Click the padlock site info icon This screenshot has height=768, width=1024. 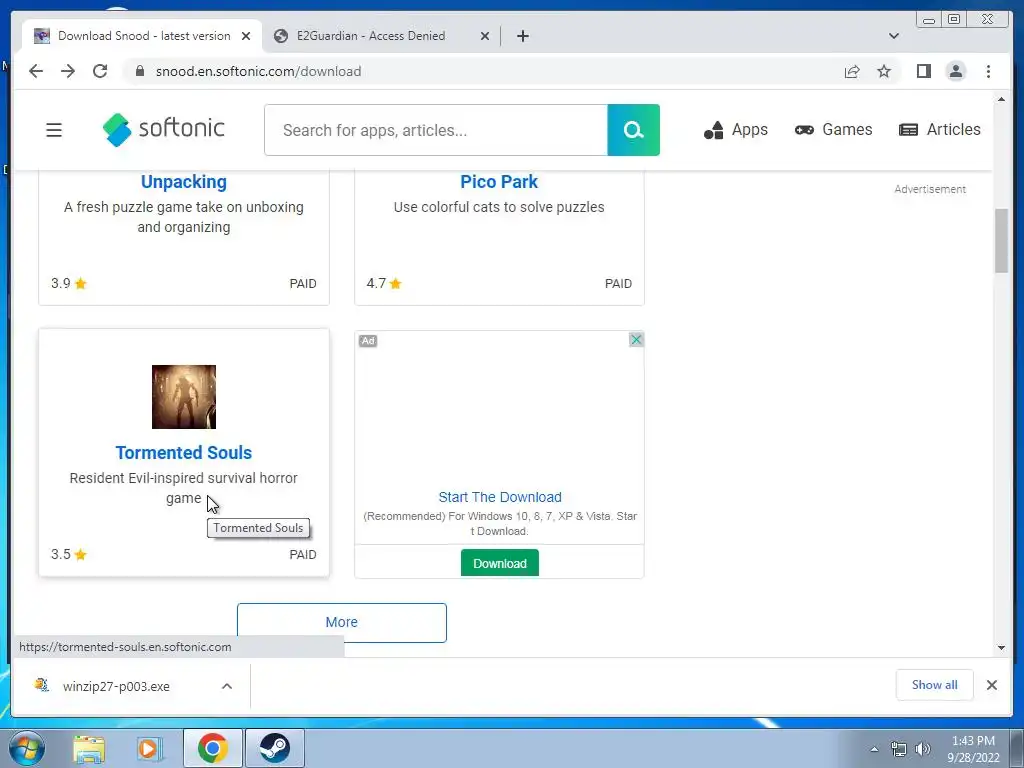tap(140, 71)
